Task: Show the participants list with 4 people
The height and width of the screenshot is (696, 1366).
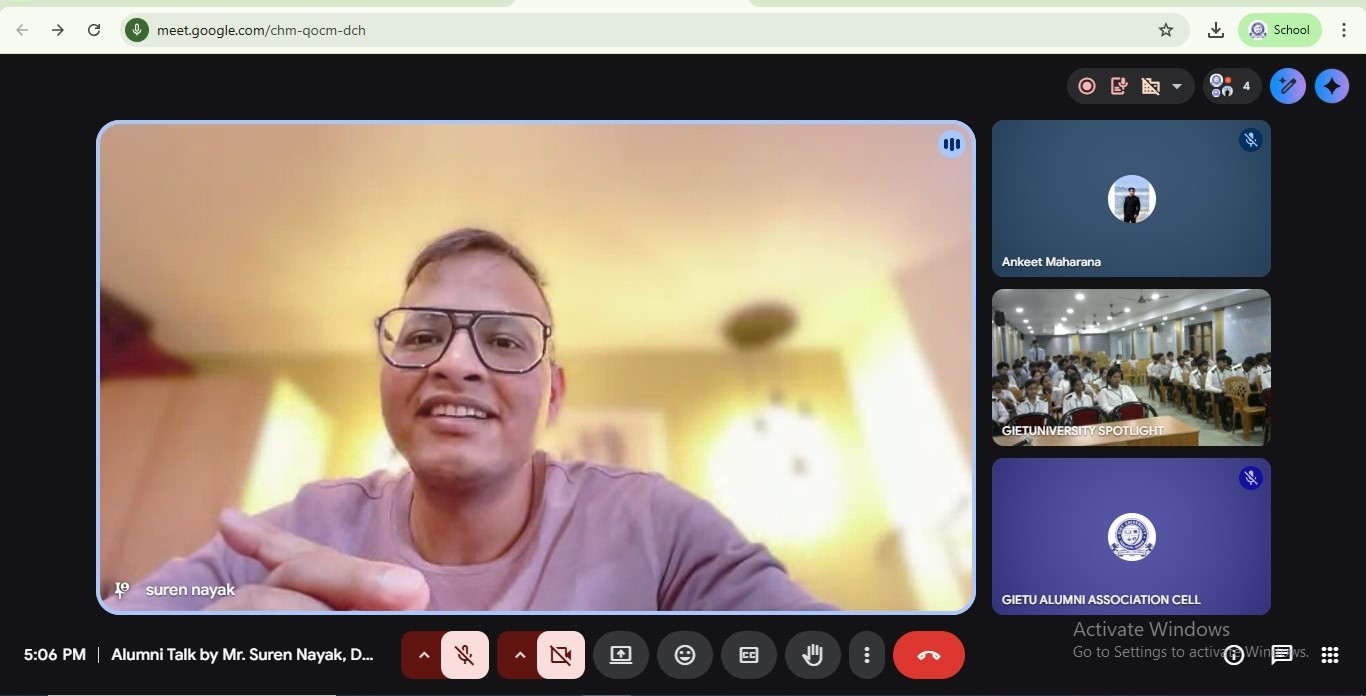Action: pyautogui.click(x=1230, y=87)
